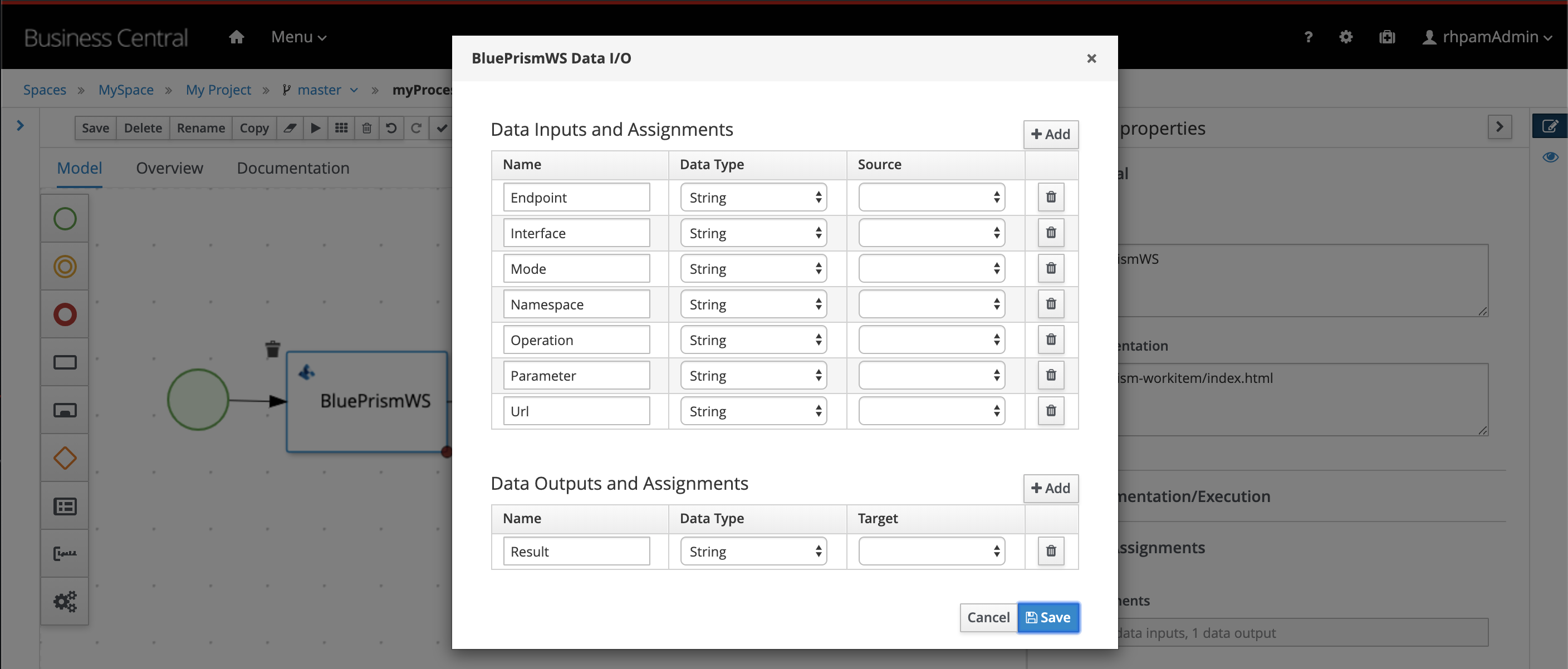Switch to the Overview tab
The image size is (1568, 669).
(x=169, y=168)
